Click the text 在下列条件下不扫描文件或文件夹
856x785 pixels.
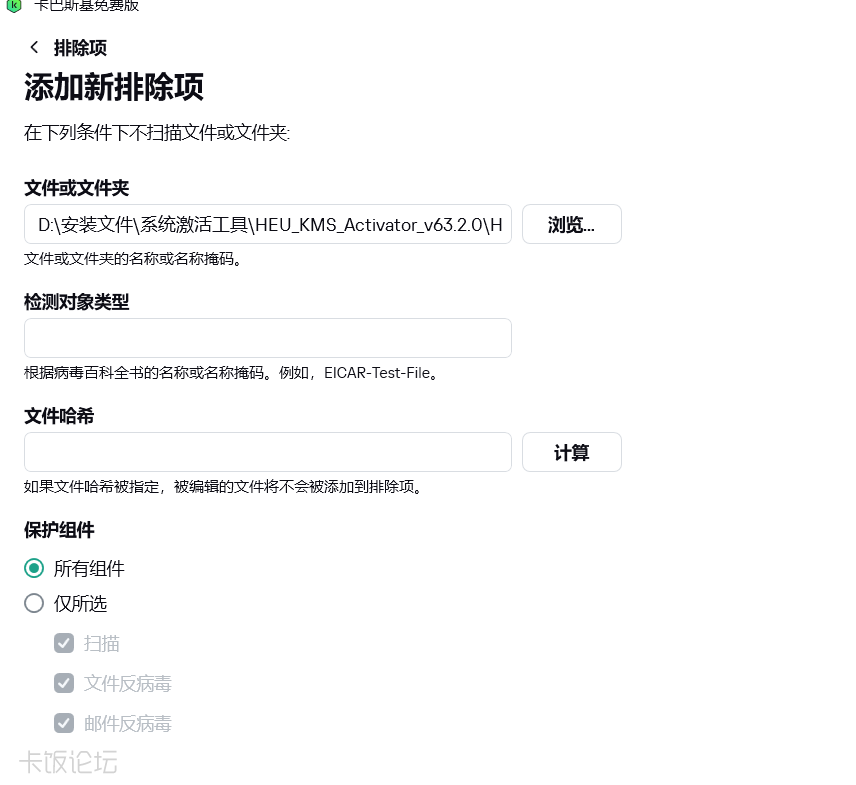point(157,133)
